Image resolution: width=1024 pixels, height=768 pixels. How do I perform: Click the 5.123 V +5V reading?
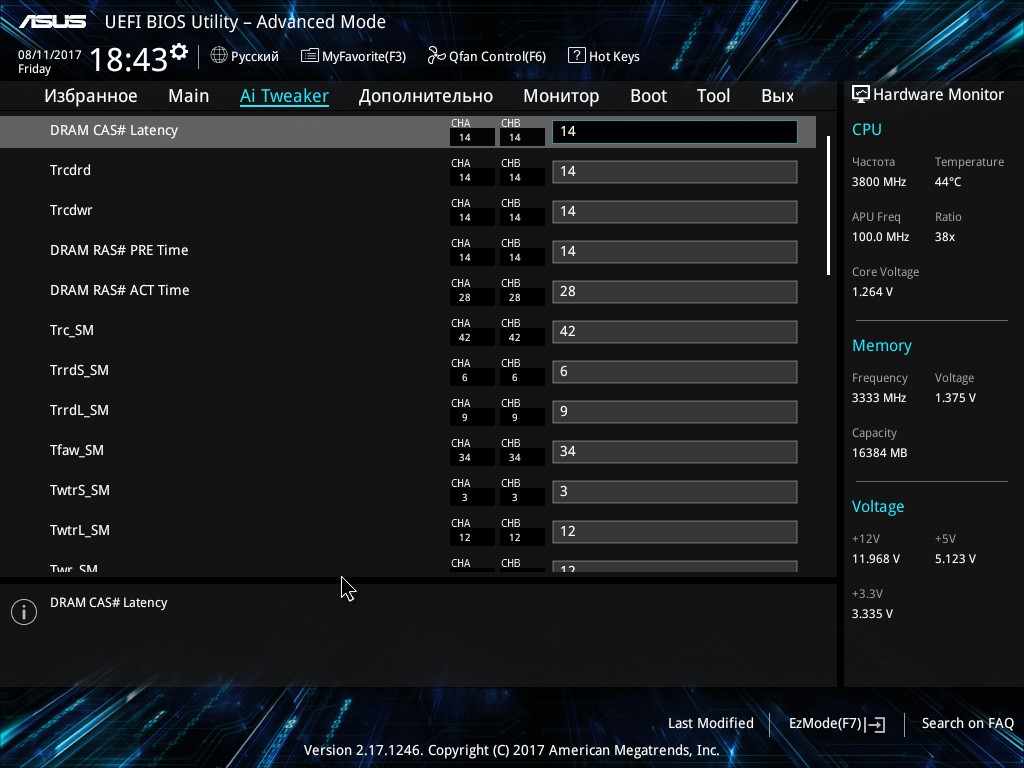pyautogui.click(x=955, y=559)
